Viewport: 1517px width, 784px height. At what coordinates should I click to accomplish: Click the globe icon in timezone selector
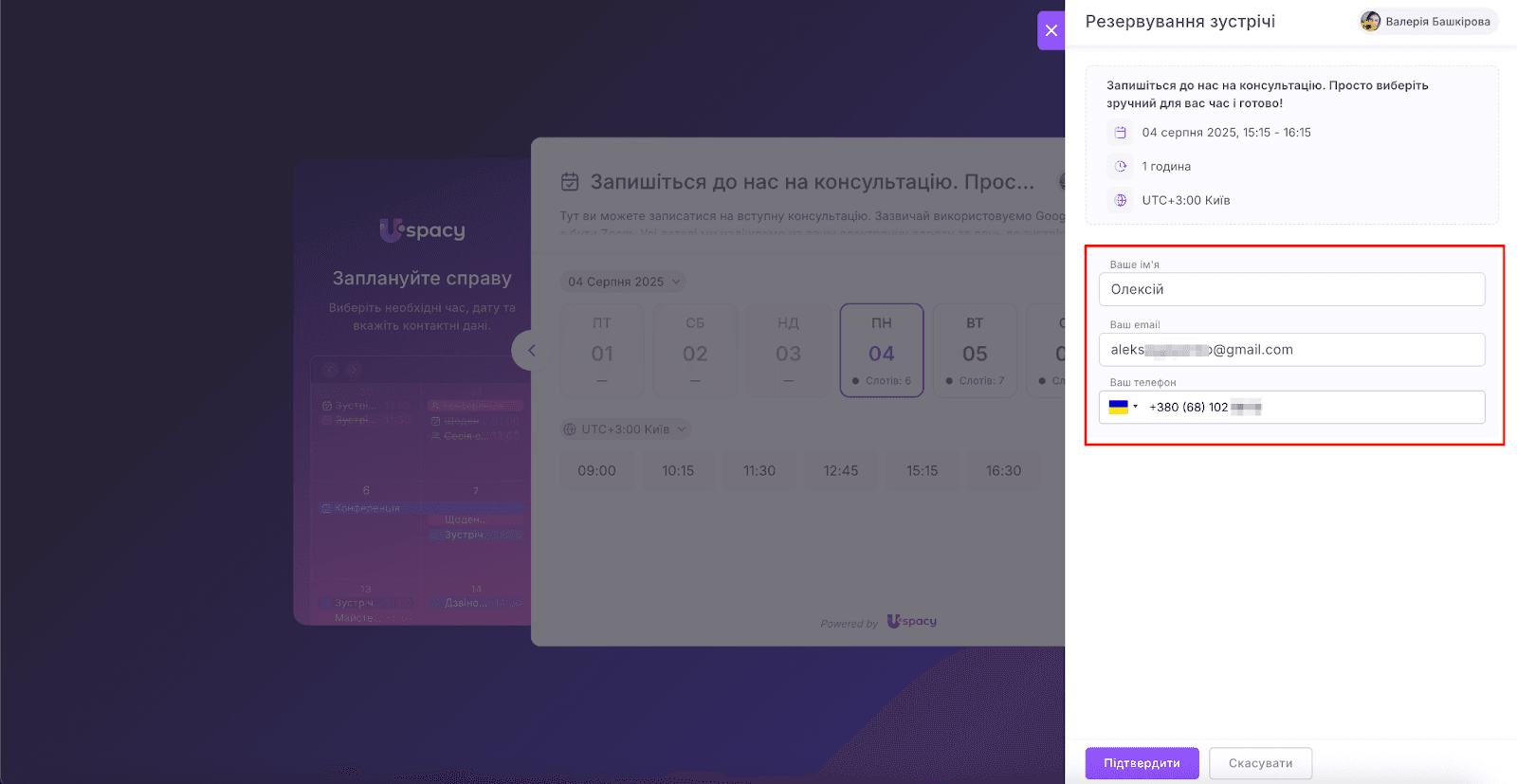click(570, 429)
